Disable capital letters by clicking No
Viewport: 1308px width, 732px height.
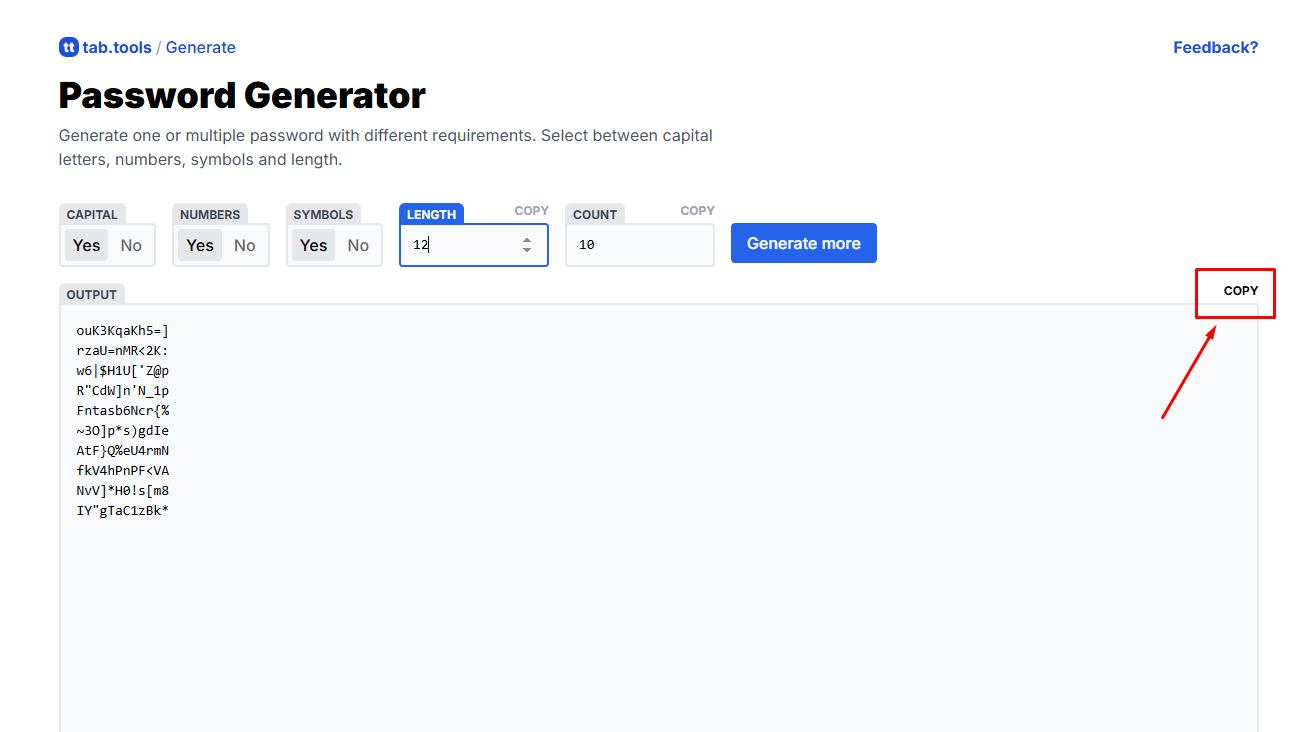[130, 244]
